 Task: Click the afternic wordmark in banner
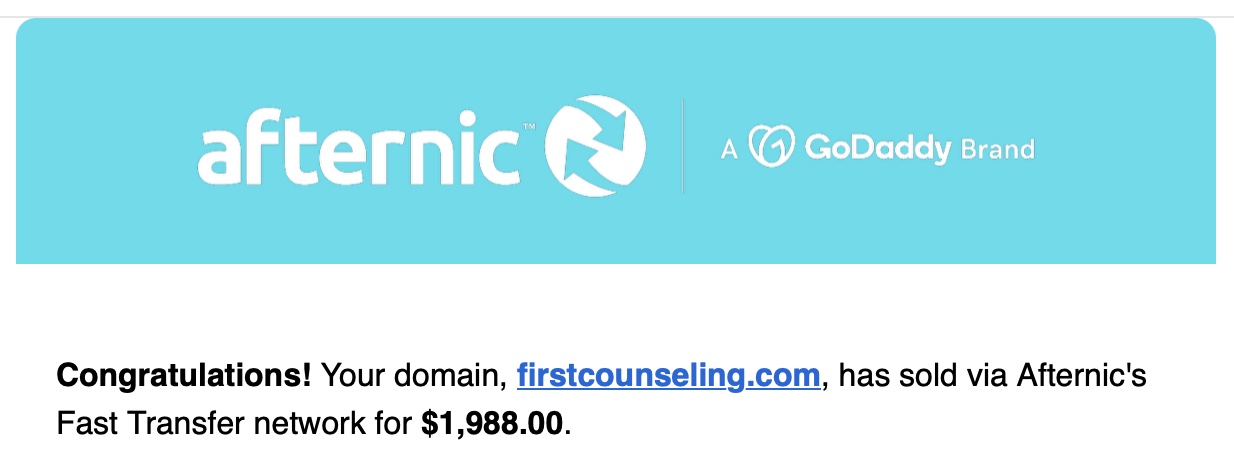pyautogui.click(x=358, y=150)
